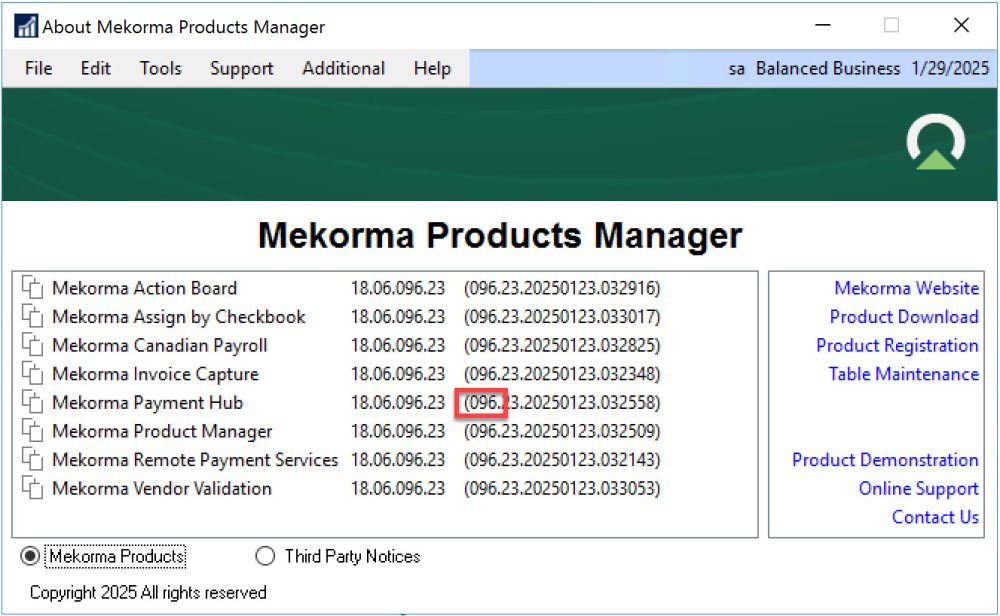Open the Online Support link
This screenshot has width=1000, height=616.
[918, 488]
